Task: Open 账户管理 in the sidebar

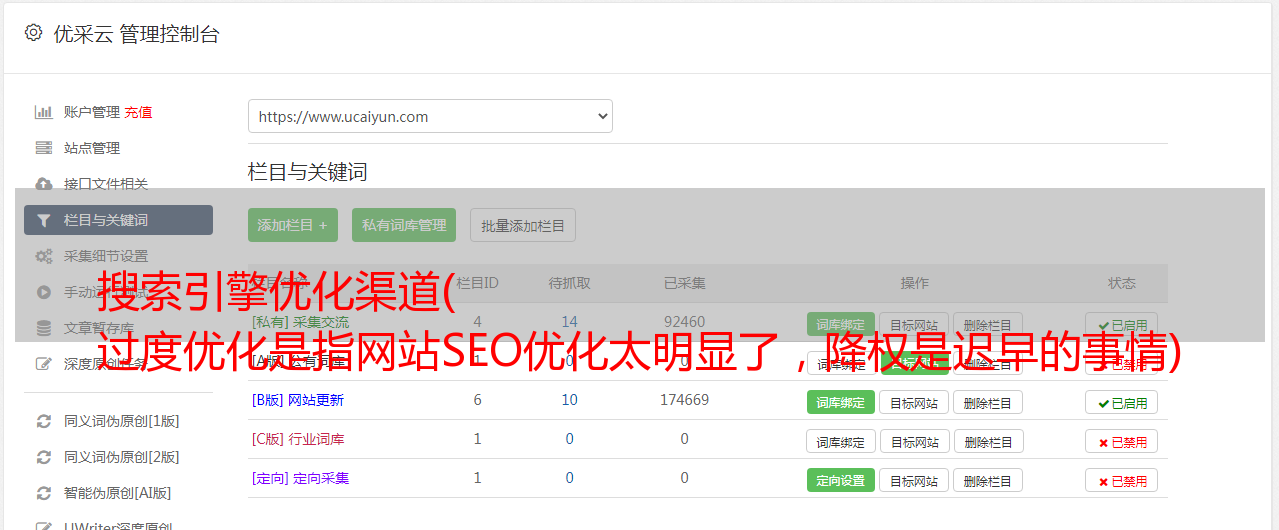Action: (x=92, y=112)
